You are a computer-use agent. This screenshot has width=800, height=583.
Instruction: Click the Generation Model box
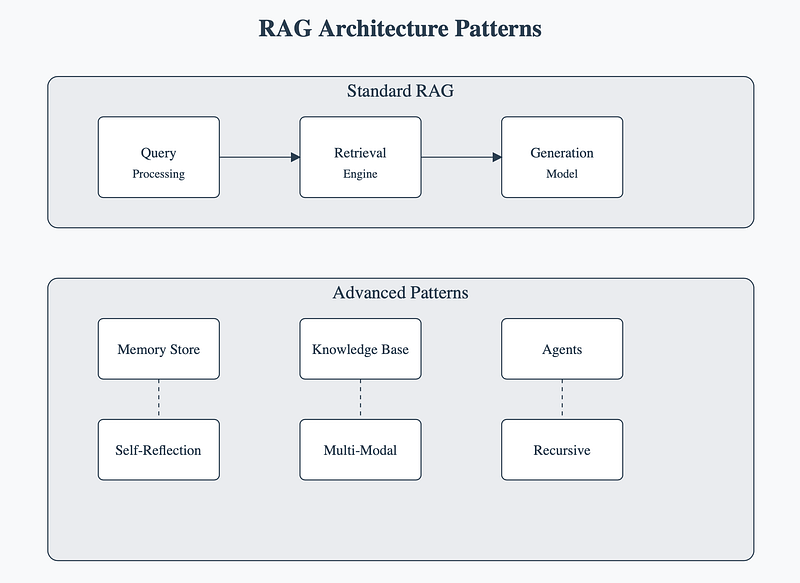point(562,157)
